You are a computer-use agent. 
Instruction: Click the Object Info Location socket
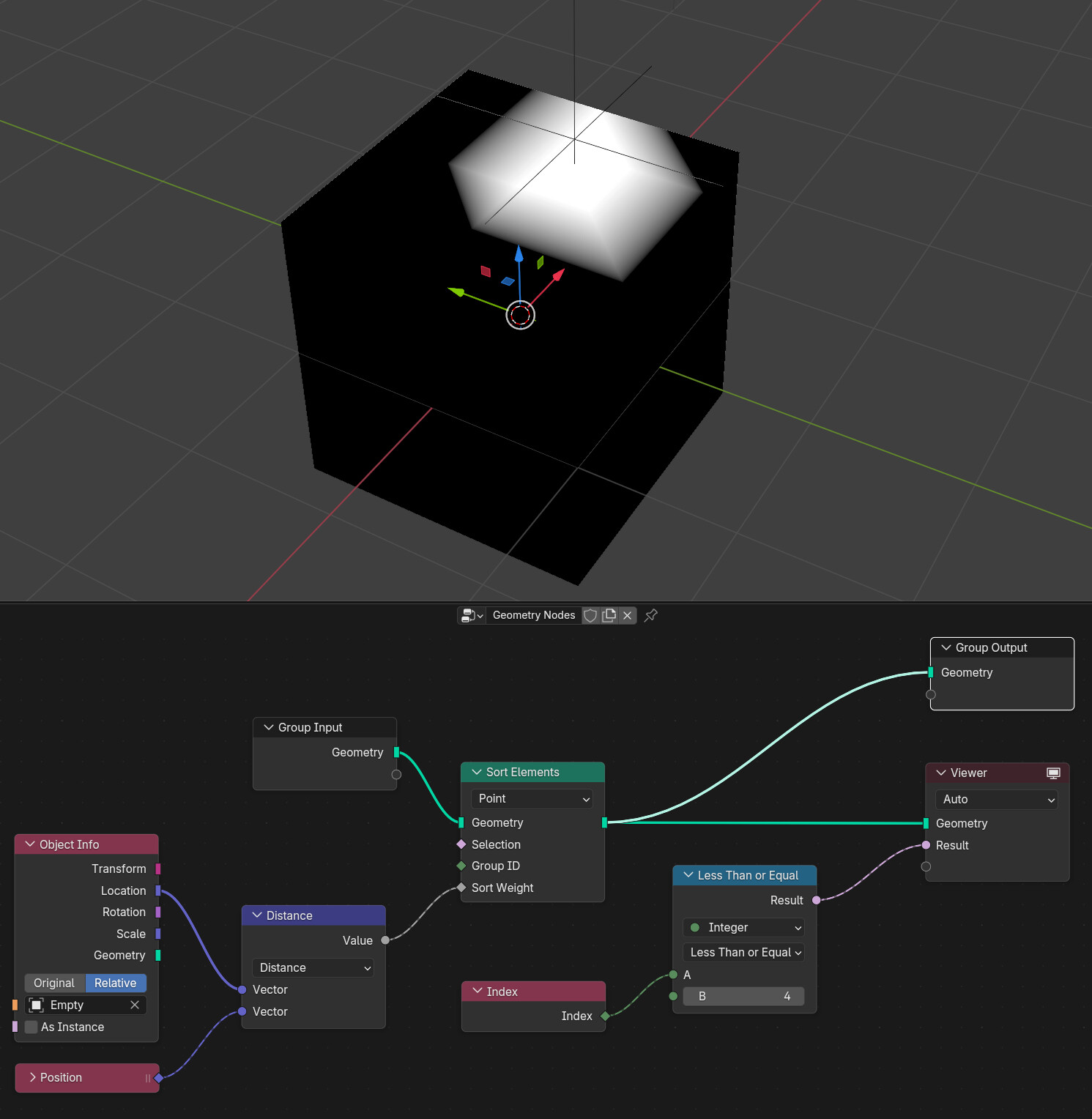coord(158,891)
